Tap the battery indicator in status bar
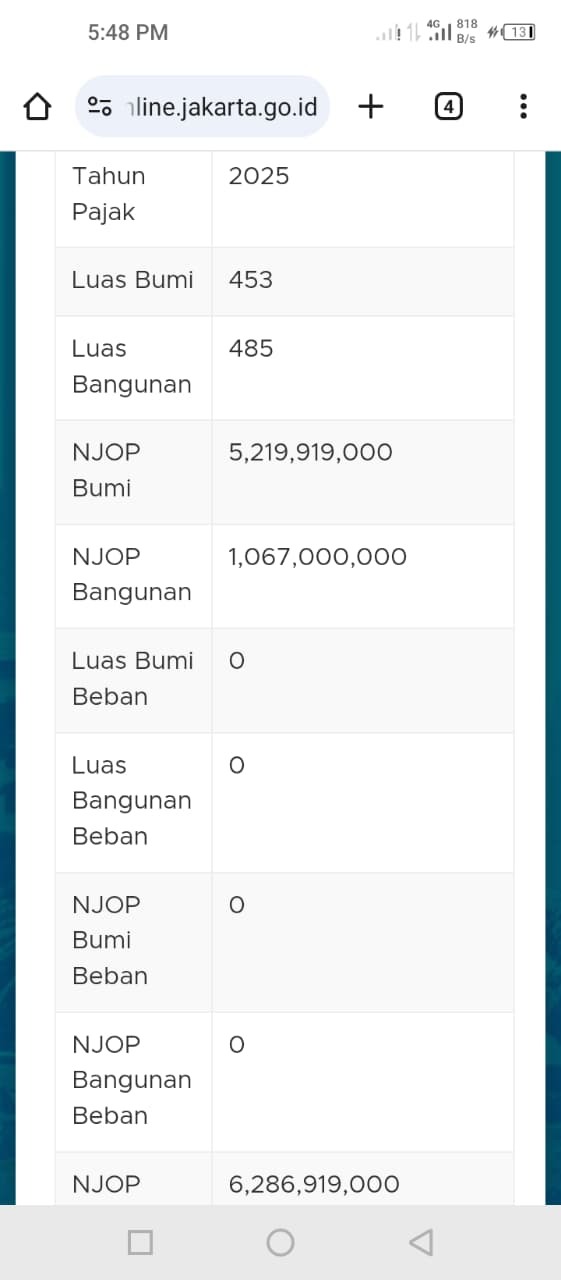Viewport: 561px width, 1280px height. tap(520, 32)
